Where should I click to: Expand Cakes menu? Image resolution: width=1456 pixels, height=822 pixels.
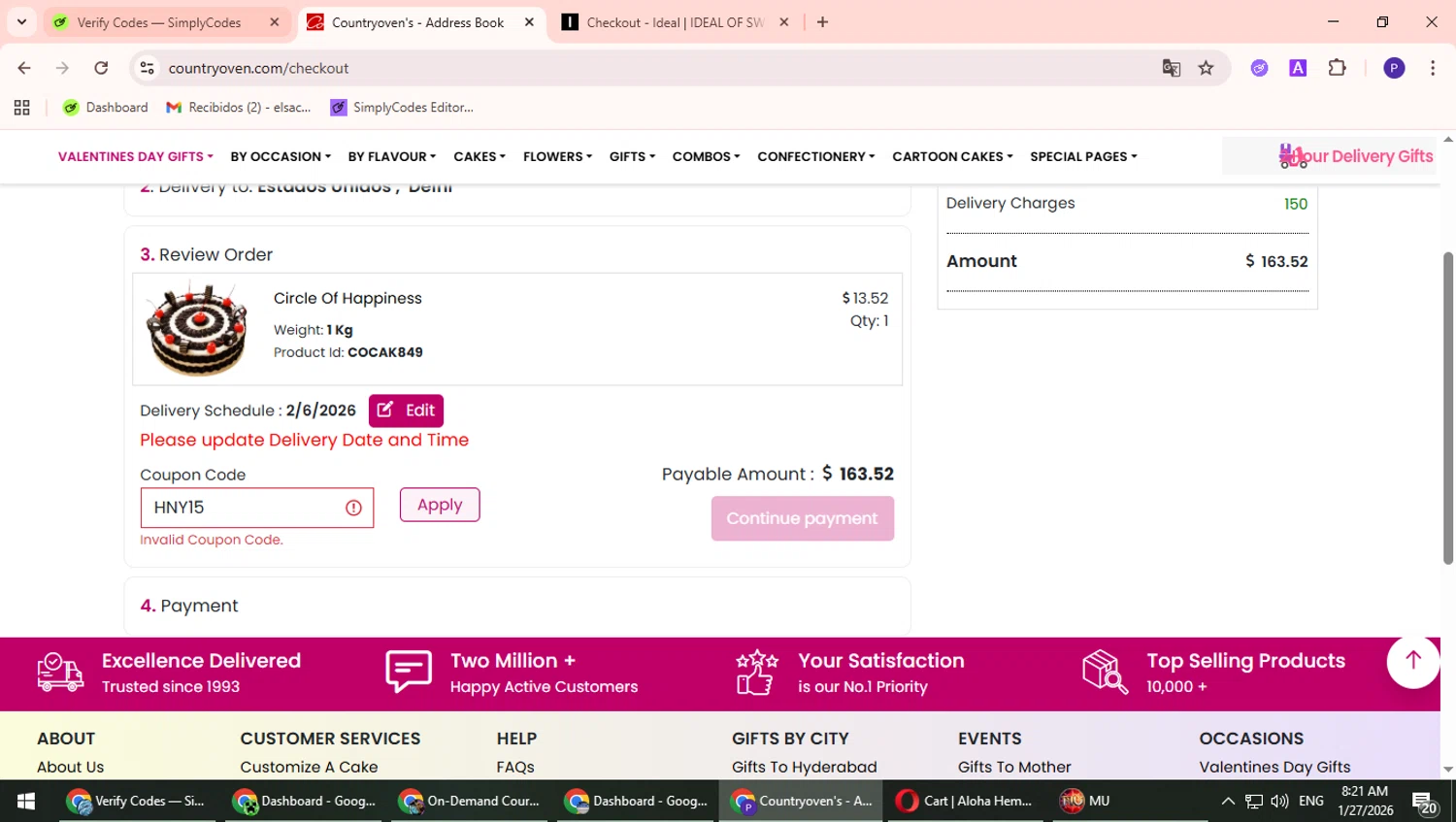click(480, 156)
